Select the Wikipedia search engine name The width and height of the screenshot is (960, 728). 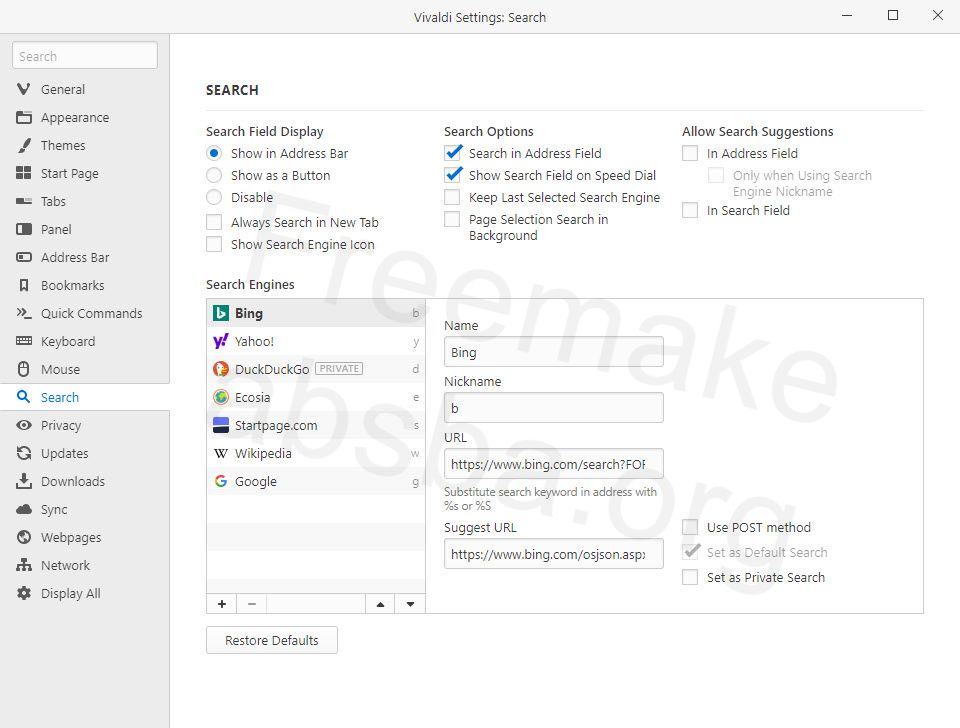(263, 454)
